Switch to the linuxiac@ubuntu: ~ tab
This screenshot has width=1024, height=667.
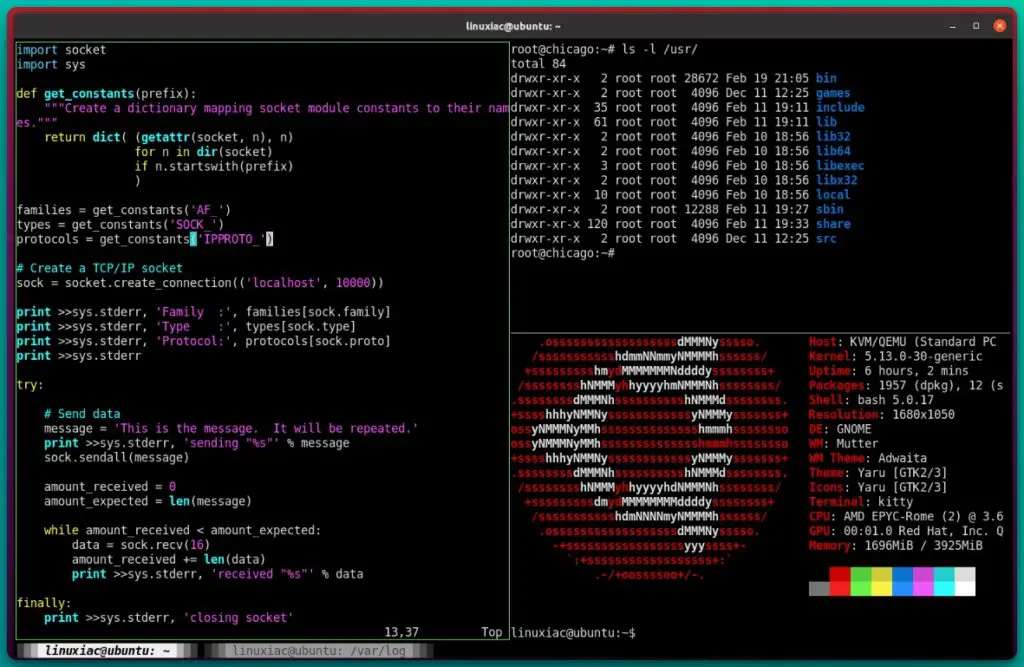coord(107,651)
